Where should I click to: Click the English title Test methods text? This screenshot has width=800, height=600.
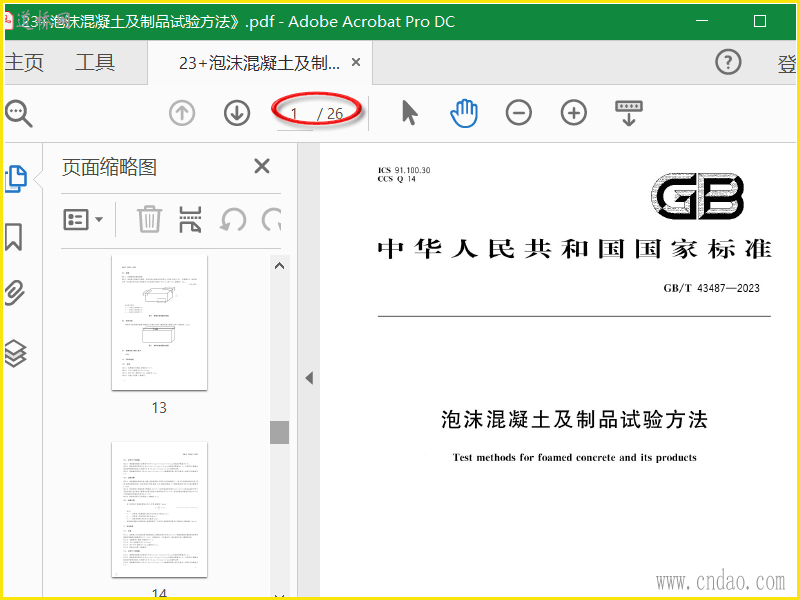coord(574,457)
